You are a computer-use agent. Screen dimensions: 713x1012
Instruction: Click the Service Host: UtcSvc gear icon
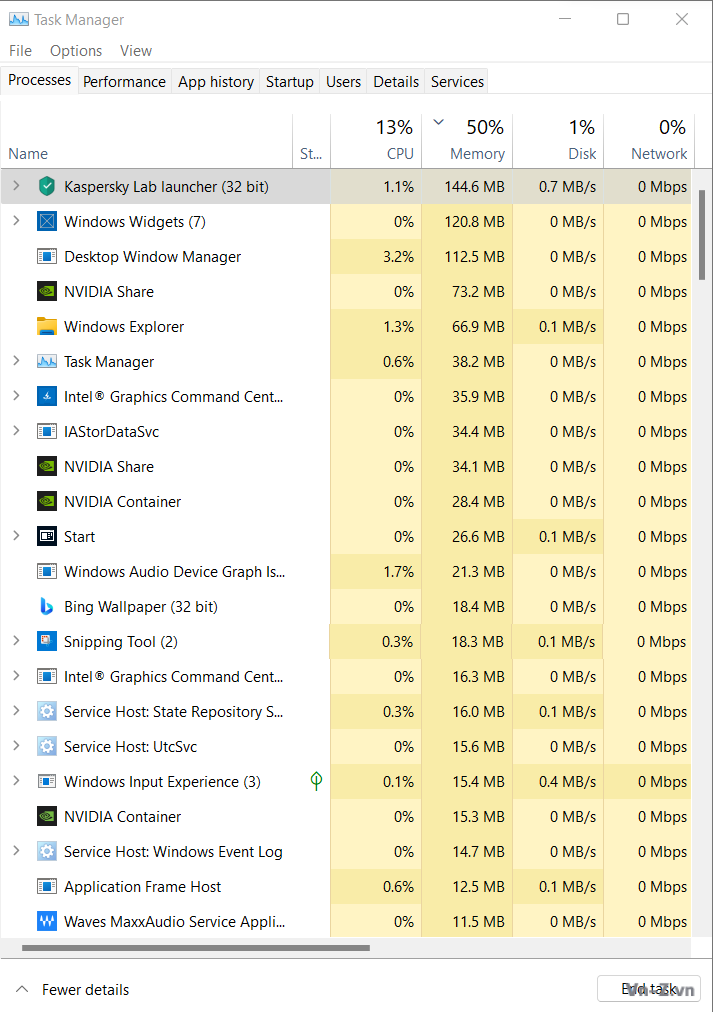pyautogui.click(x=46, y=746)
